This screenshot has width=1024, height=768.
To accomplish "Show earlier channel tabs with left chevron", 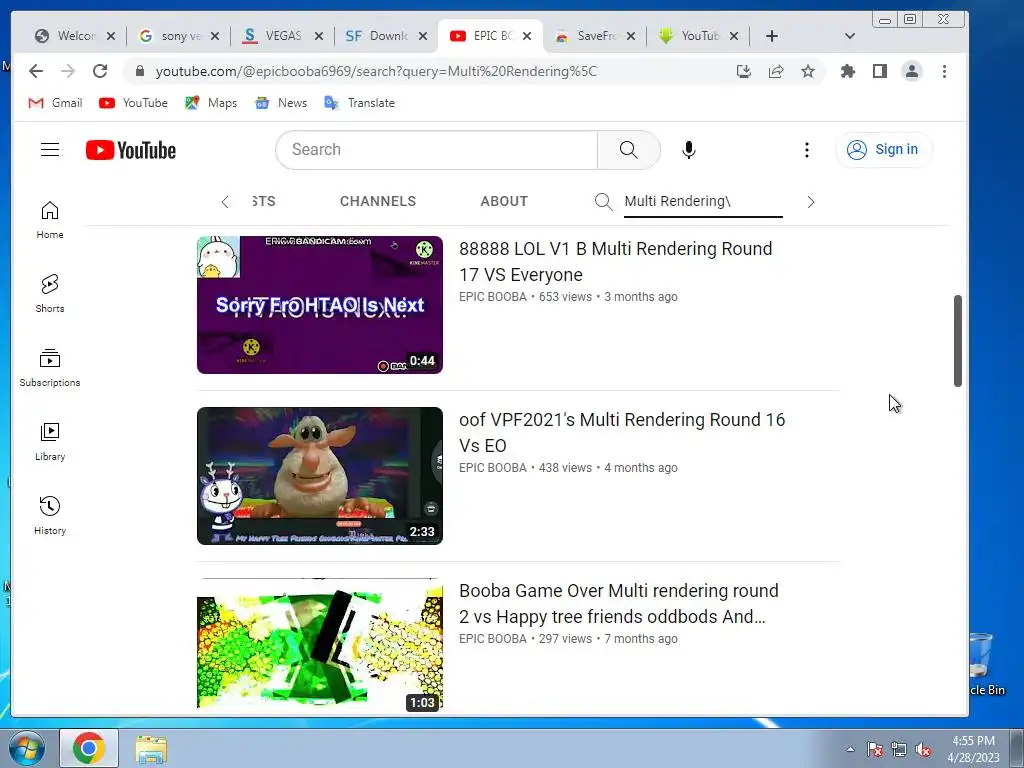I will [x=225, y=202].
